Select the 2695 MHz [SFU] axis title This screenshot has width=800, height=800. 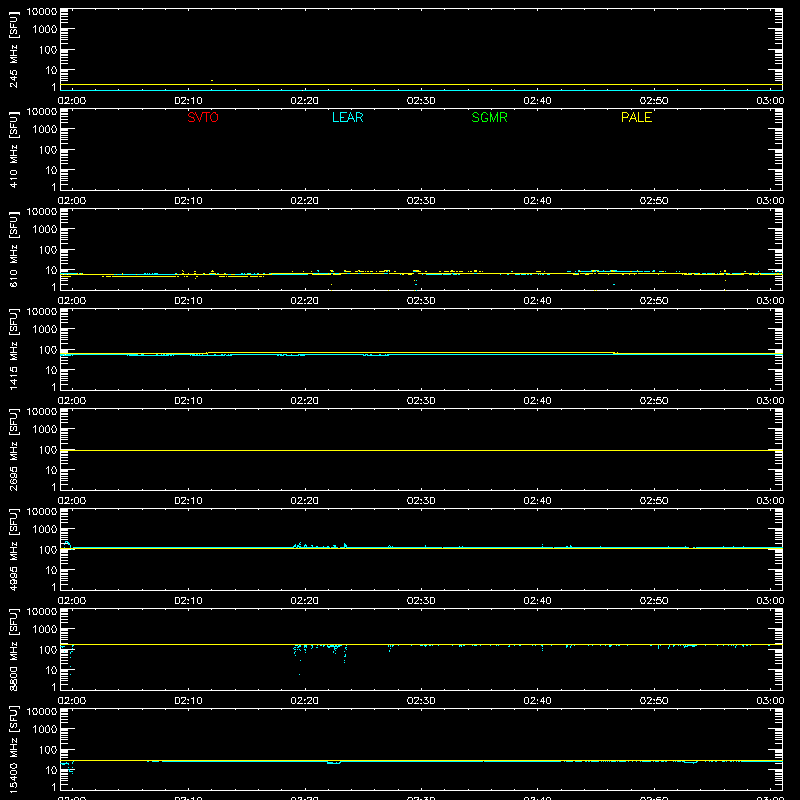pos(13,449)
